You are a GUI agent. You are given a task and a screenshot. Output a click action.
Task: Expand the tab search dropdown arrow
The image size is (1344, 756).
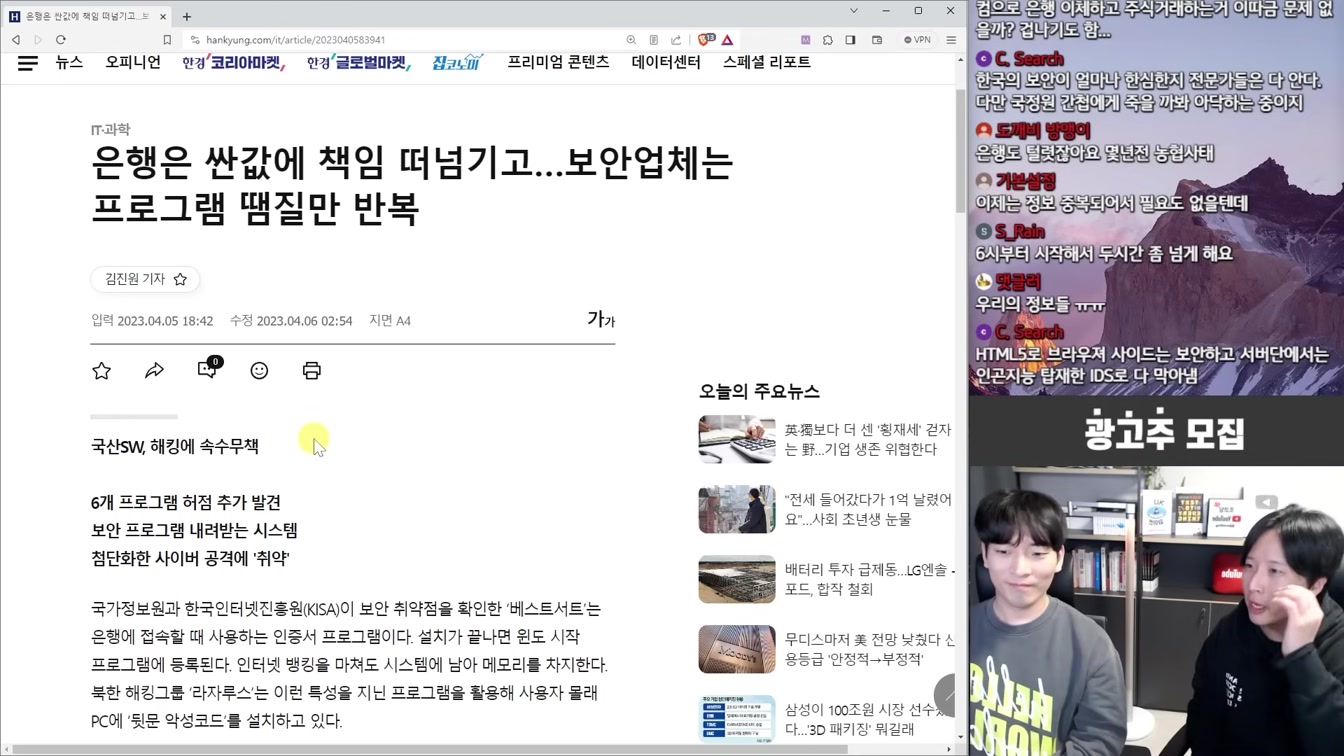pyautogui.click(x=853, y=11)
